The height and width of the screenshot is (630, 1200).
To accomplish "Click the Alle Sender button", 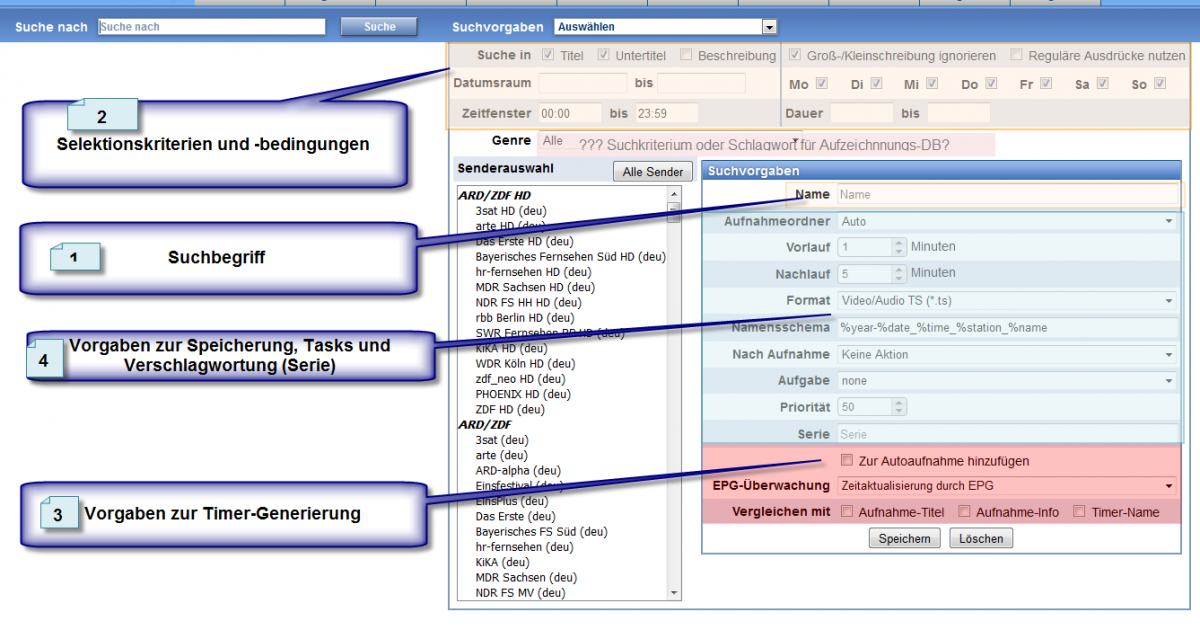I will 652,172.
